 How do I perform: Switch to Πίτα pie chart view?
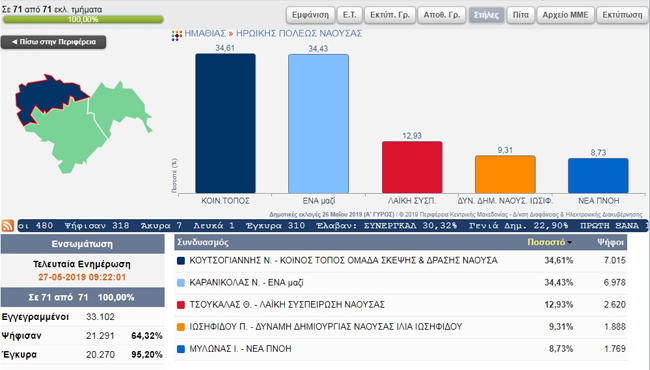tap(521, 15)
